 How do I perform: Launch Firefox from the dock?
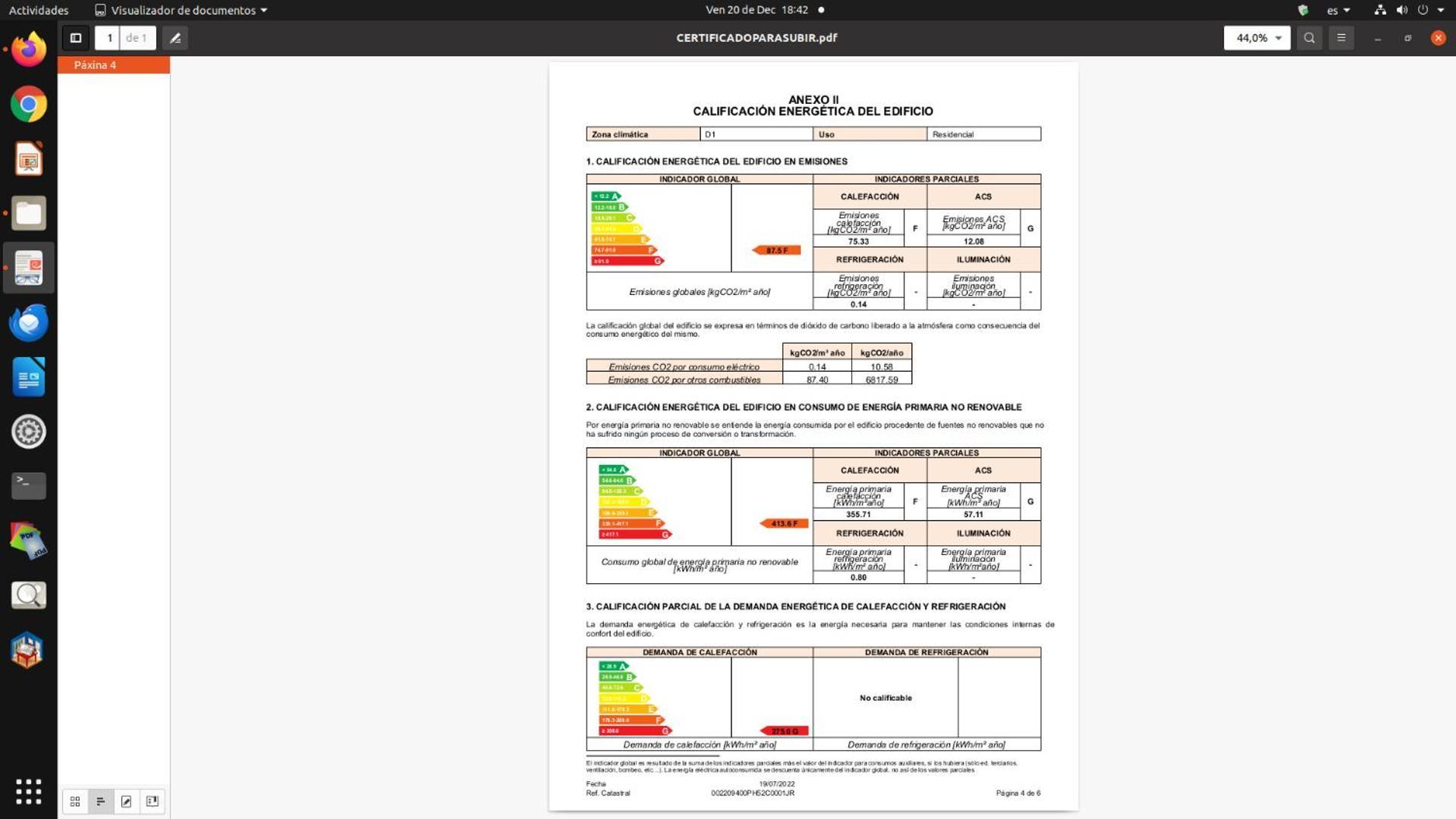click(x=29, y=50)
